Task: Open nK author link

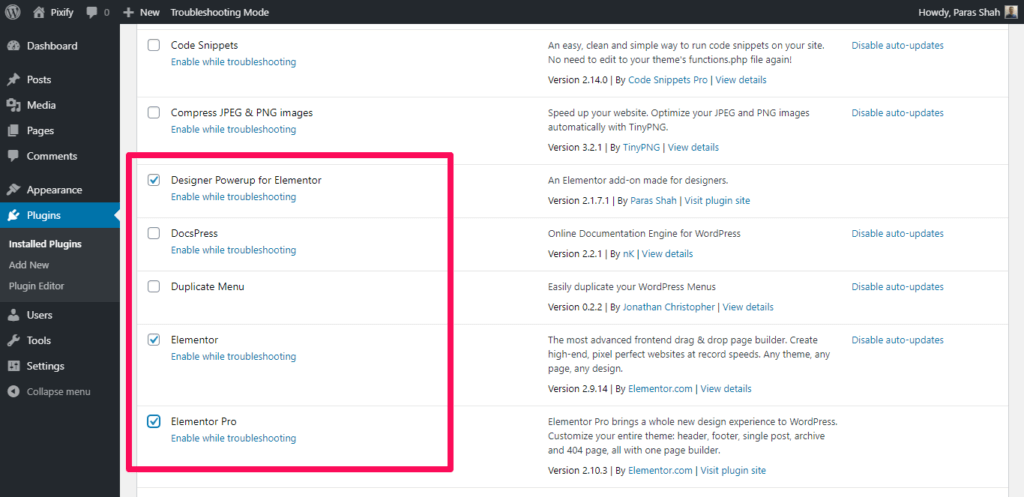Action: (628, 254)
